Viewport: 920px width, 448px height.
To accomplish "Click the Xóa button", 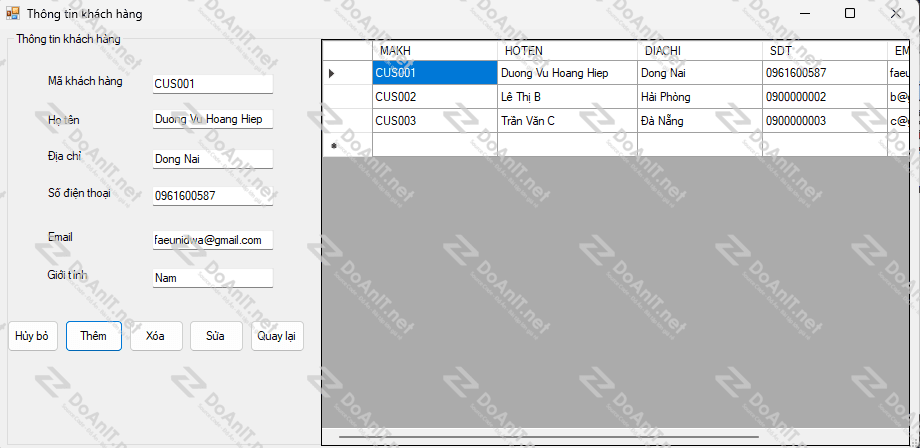I will tap(155, 336).
